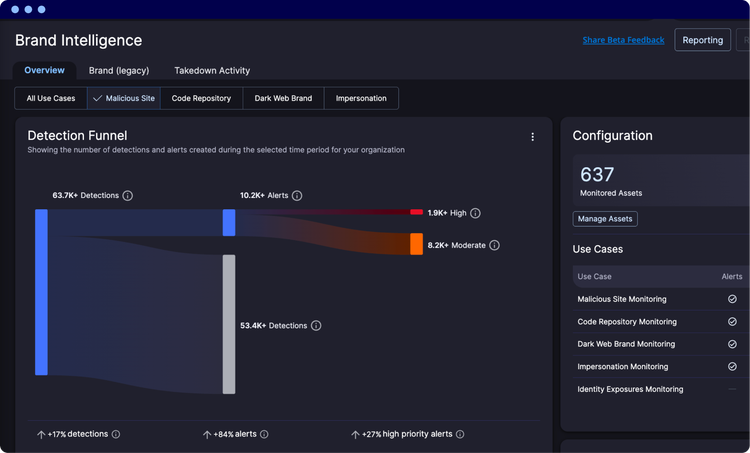This screenshot has height=453, width=750.
Task: Toggle alerts check for Code Repository Monitoring
Action: tap(732, 321)
